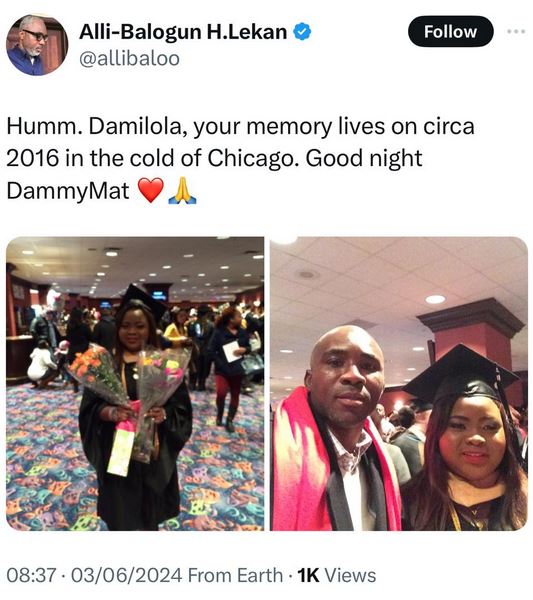Click the year 2016 in tweet text
Screen dimensions: 533x600
click(33, 158)
